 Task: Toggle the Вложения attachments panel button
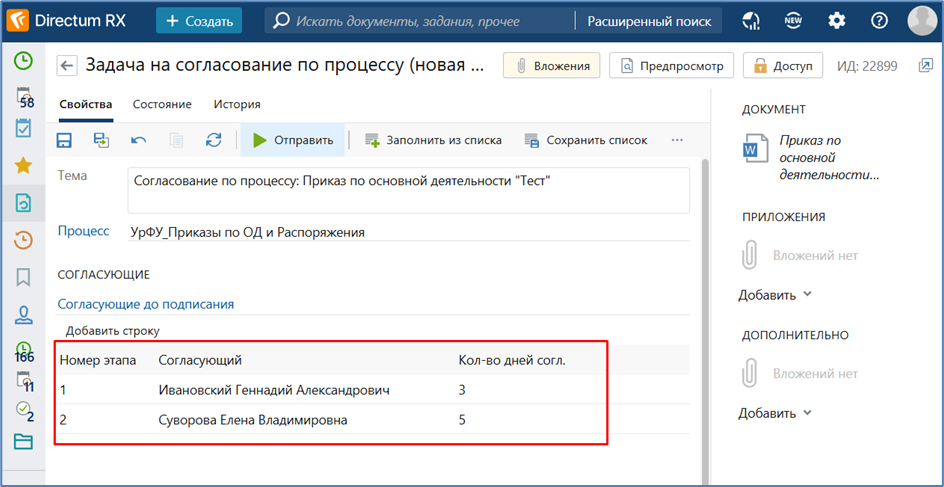[x=552, y=66]
